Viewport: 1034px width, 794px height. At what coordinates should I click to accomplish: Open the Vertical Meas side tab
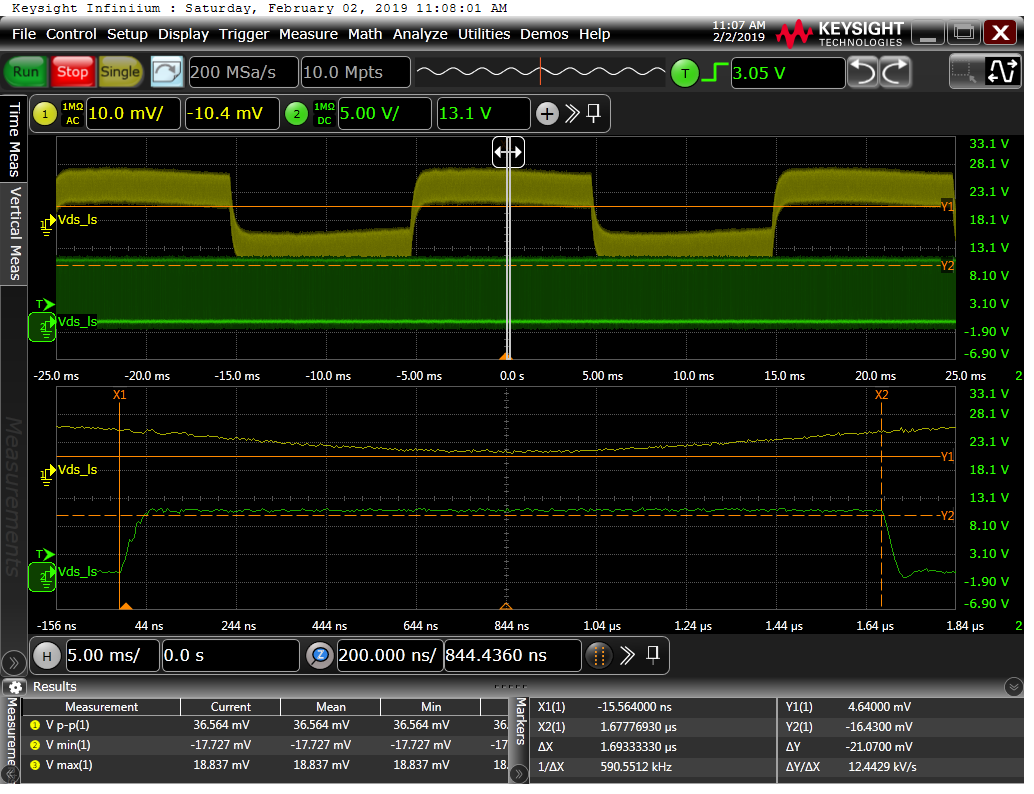click(x=15, y=233)
